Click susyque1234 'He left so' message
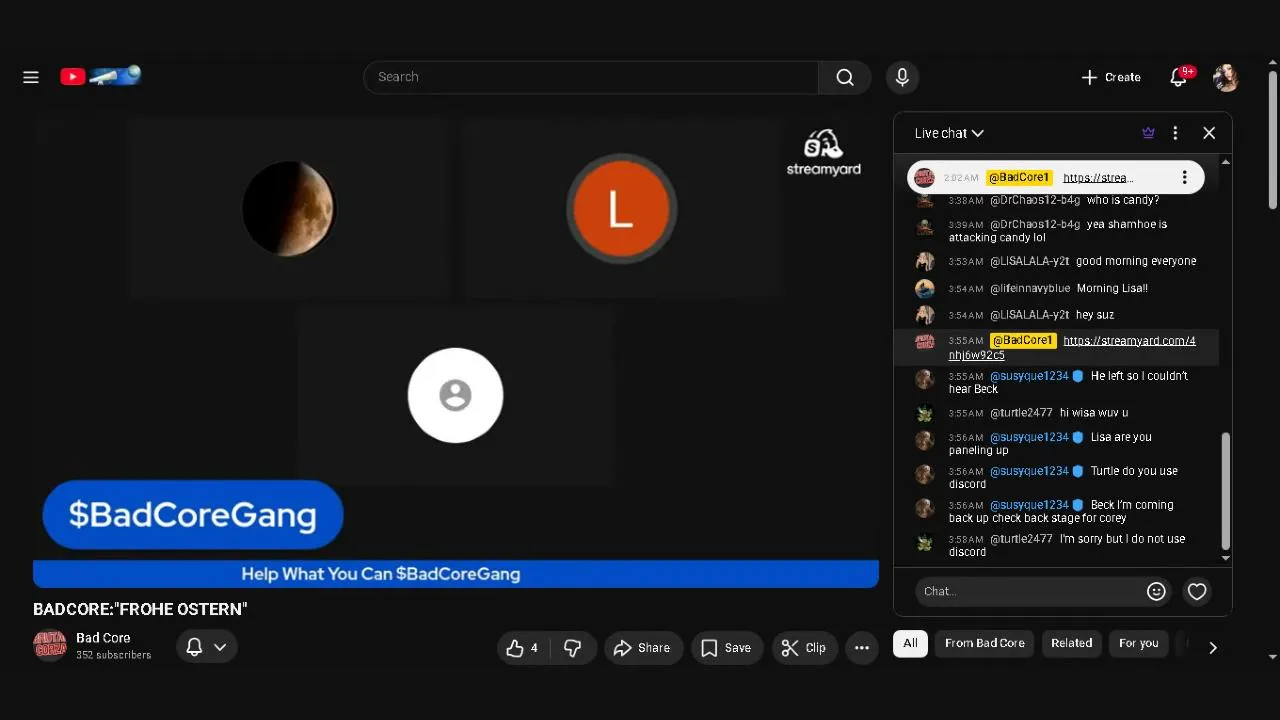The width and height of the screenshot is (1280, 720). [1056, 382]
